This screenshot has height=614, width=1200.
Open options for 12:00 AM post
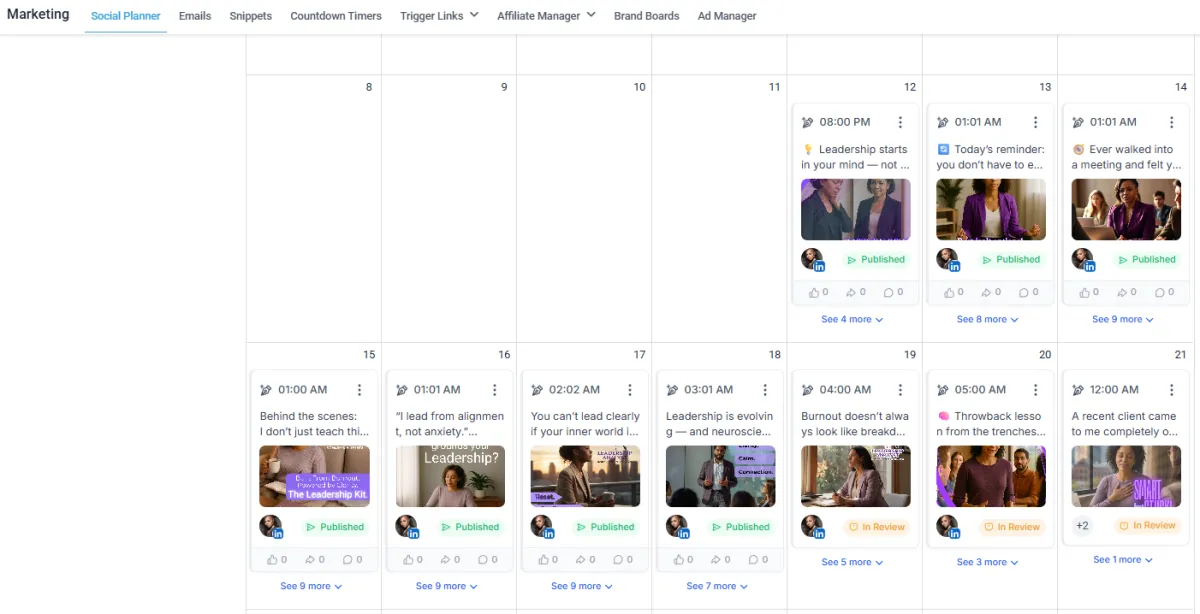pyautogui.click(x=1171, y=390)
